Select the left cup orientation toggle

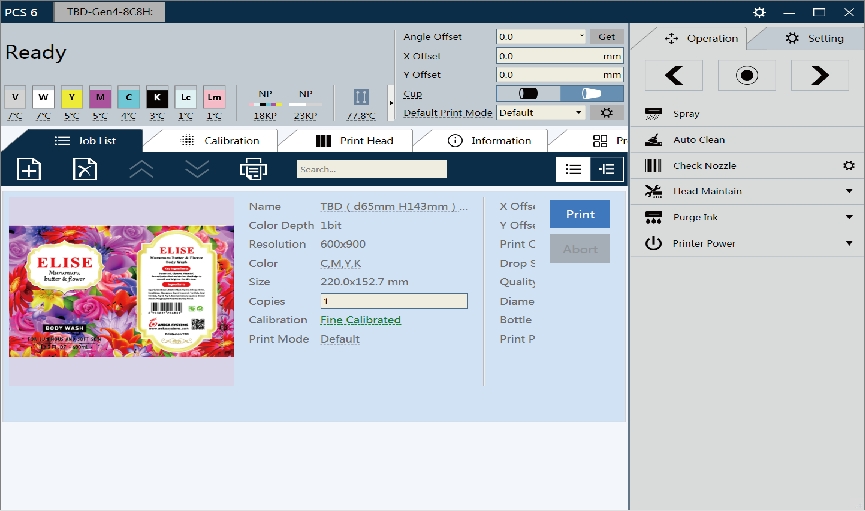(528, 93)
